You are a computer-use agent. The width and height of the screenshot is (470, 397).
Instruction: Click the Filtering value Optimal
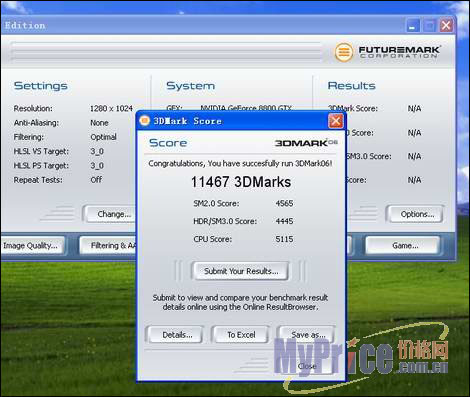click(103, 137)
